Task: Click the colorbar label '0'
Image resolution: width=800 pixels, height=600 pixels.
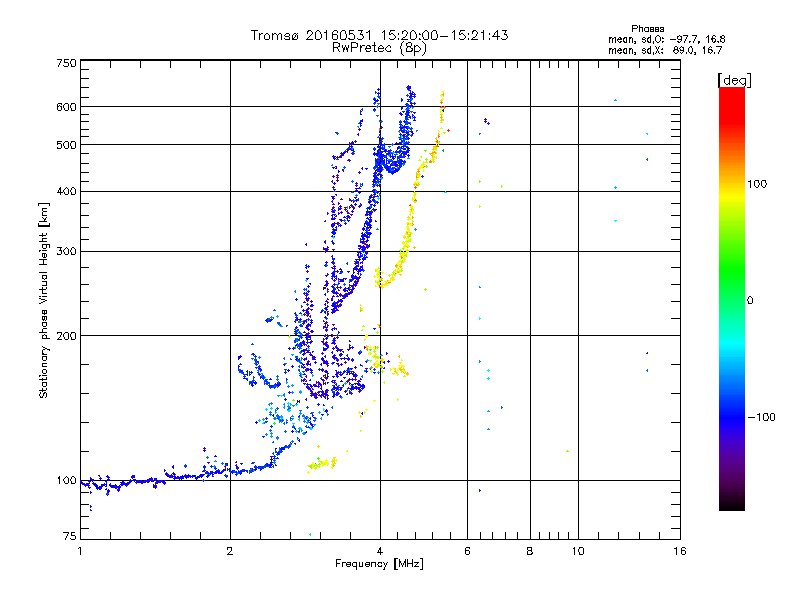Action: [750, 300]
